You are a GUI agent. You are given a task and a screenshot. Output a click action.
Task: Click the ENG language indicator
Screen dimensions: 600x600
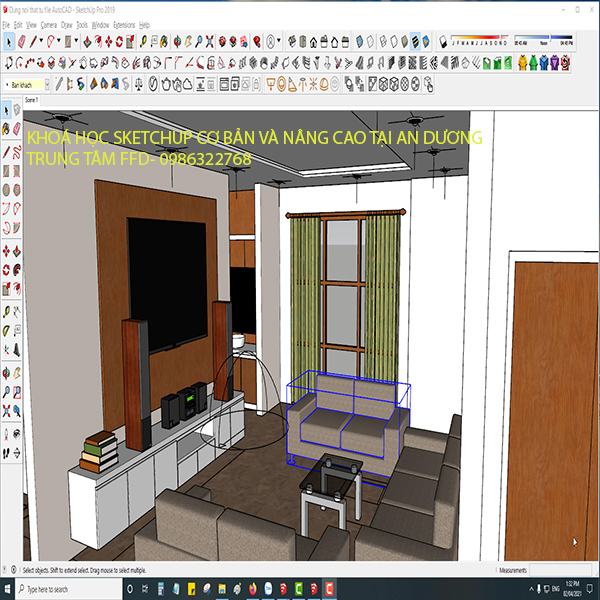coord(555,589)
